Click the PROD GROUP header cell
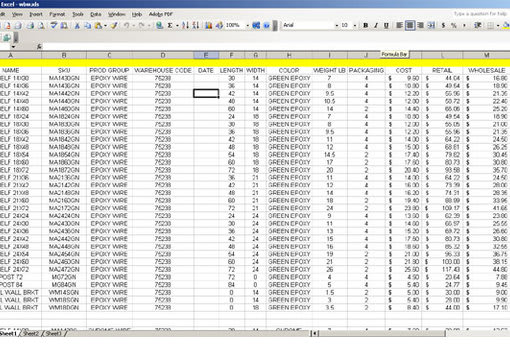510x360 pixels. 109,70
